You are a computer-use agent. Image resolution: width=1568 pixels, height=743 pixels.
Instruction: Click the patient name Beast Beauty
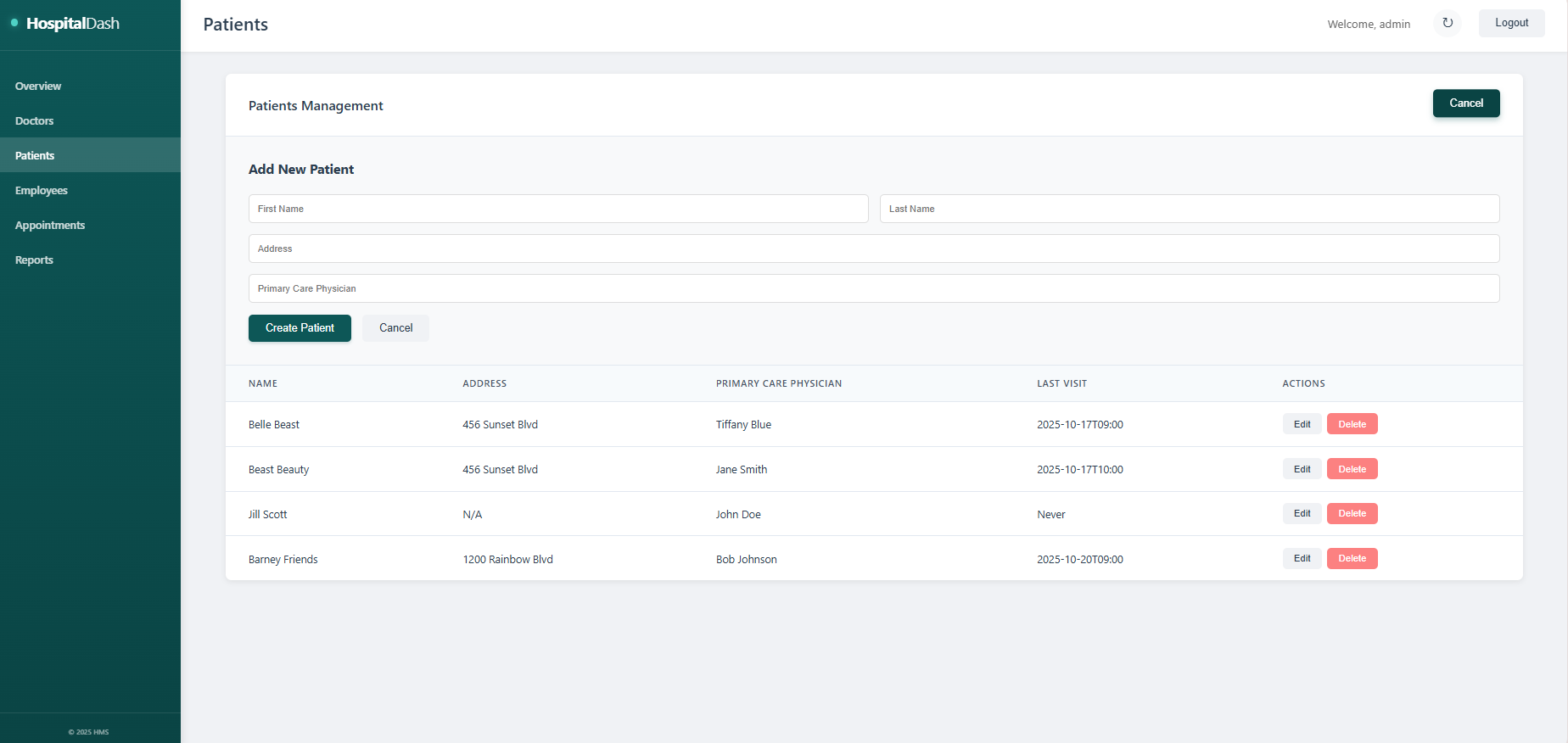(x=278, y=470)
